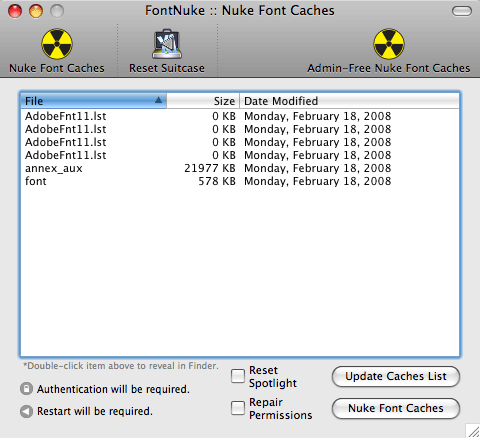Enable the Repair Permissions checkbox
Viewport: 480px width, 438px height.
click(238, 408)
